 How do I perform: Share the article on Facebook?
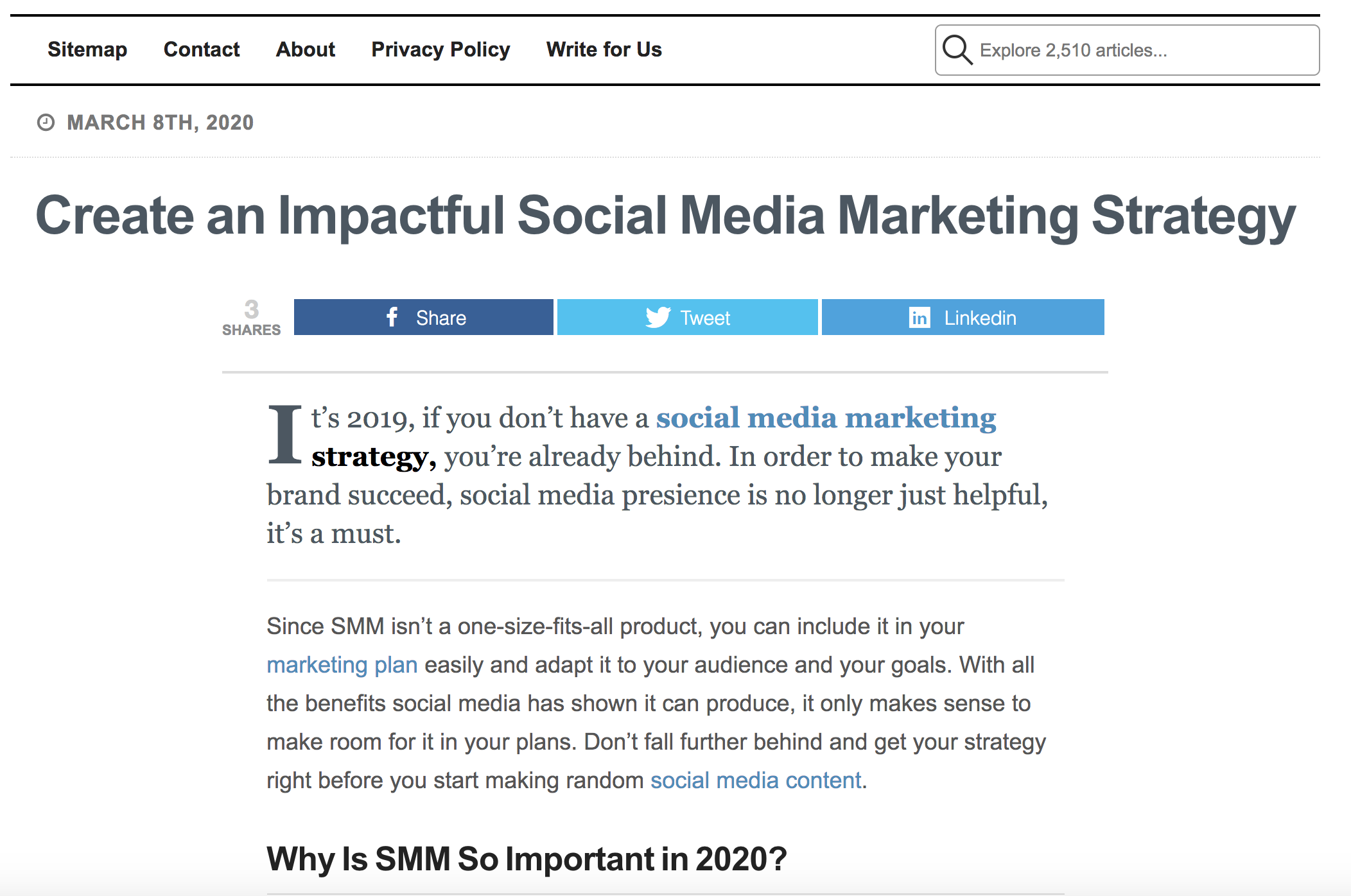coord(424,317)
